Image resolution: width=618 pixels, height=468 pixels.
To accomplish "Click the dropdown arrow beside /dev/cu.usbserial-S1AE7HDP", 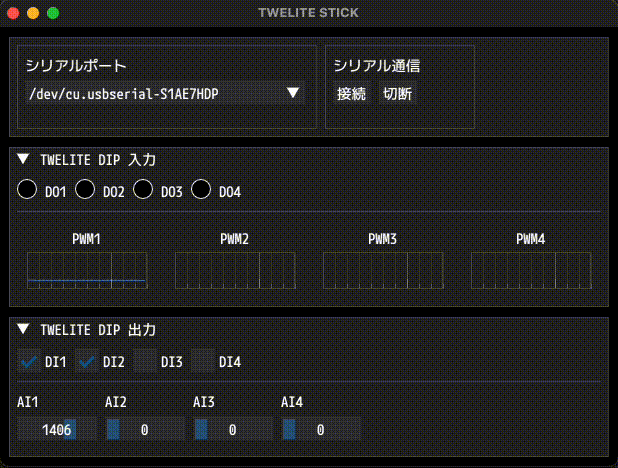I will (292, 93).
